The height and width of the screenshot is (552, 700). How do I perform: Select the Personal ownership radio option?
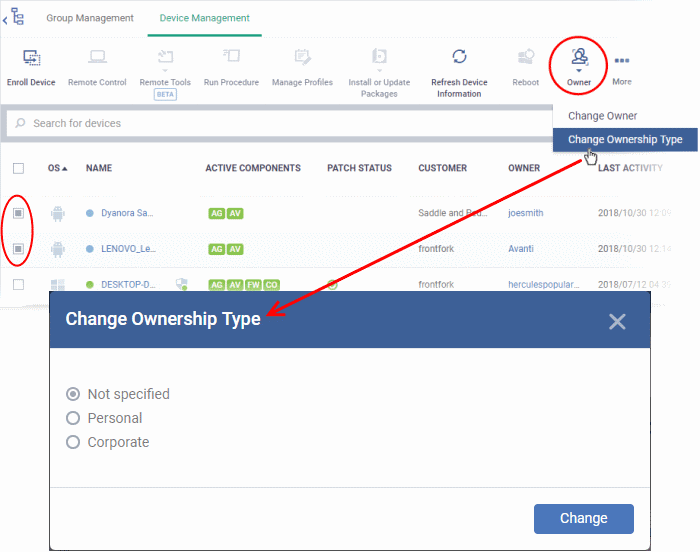[73, 418]
